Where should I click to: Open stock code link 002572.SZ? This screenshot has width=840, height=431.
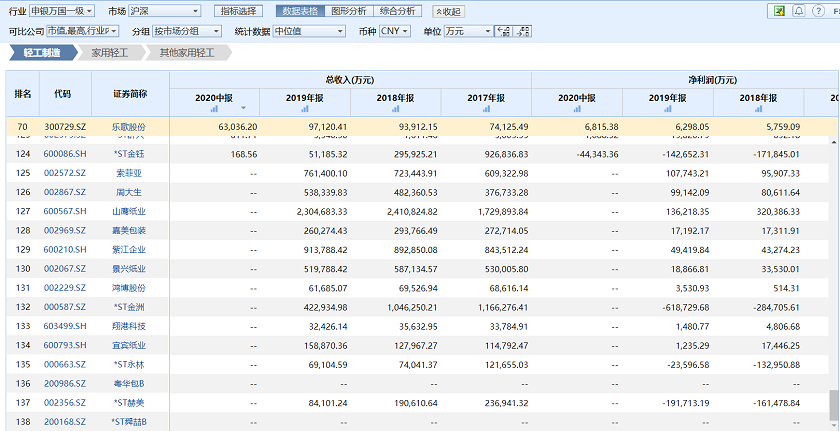(63, 172)
